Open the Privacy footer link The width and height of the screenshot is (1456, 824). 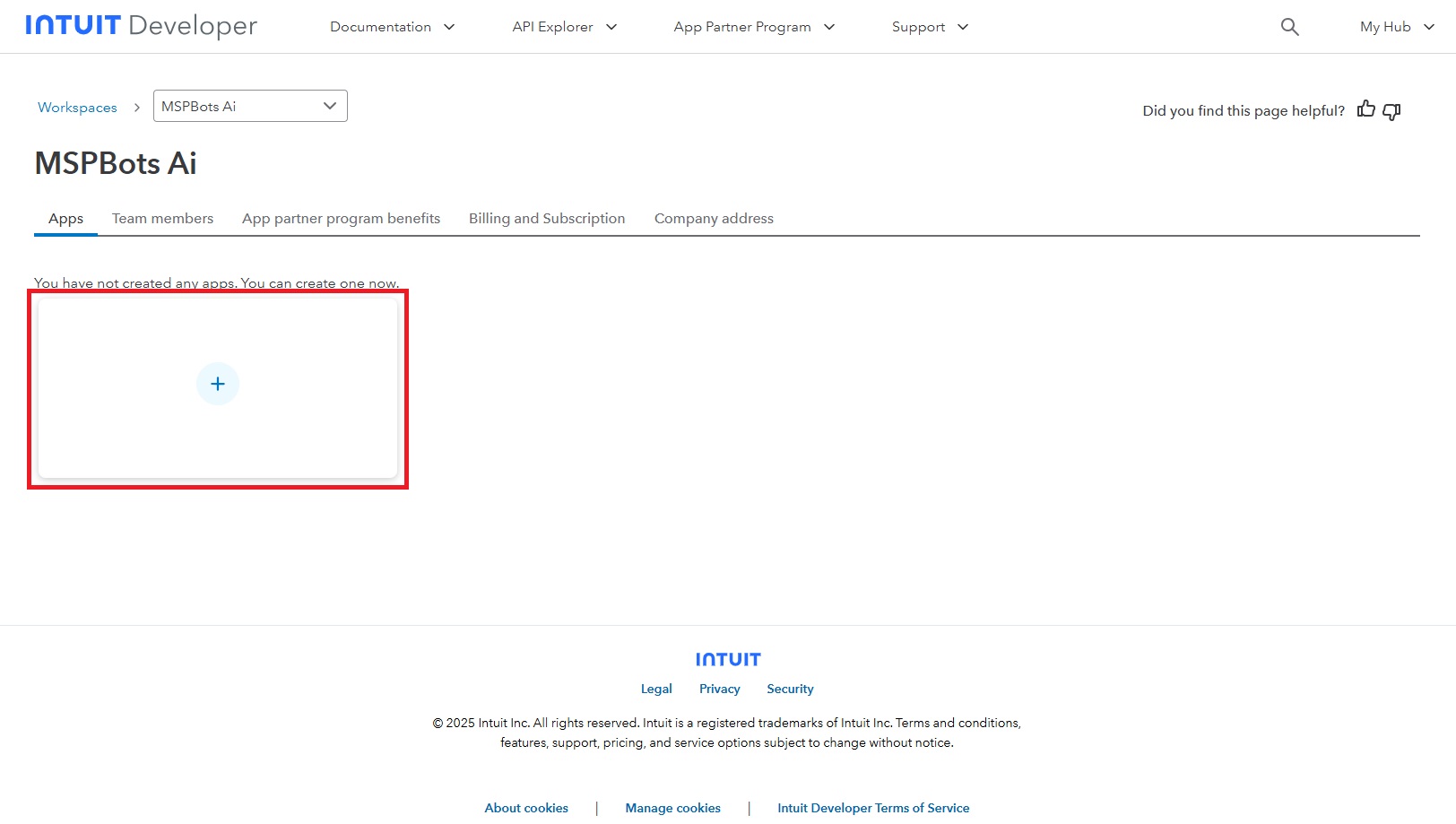(x=719, y=689)
